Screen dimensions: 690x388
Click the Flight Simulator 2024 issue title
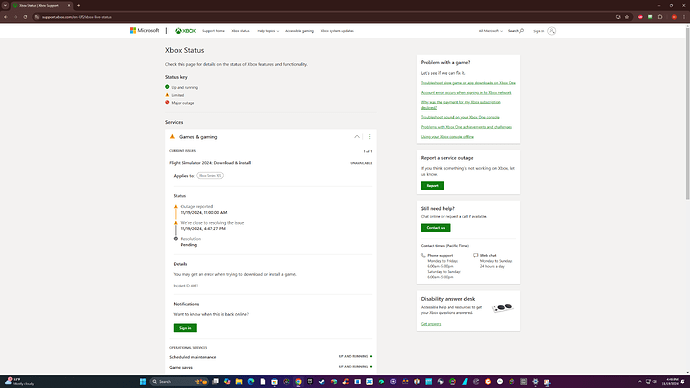pyautogui.click(x=210, y=163)
